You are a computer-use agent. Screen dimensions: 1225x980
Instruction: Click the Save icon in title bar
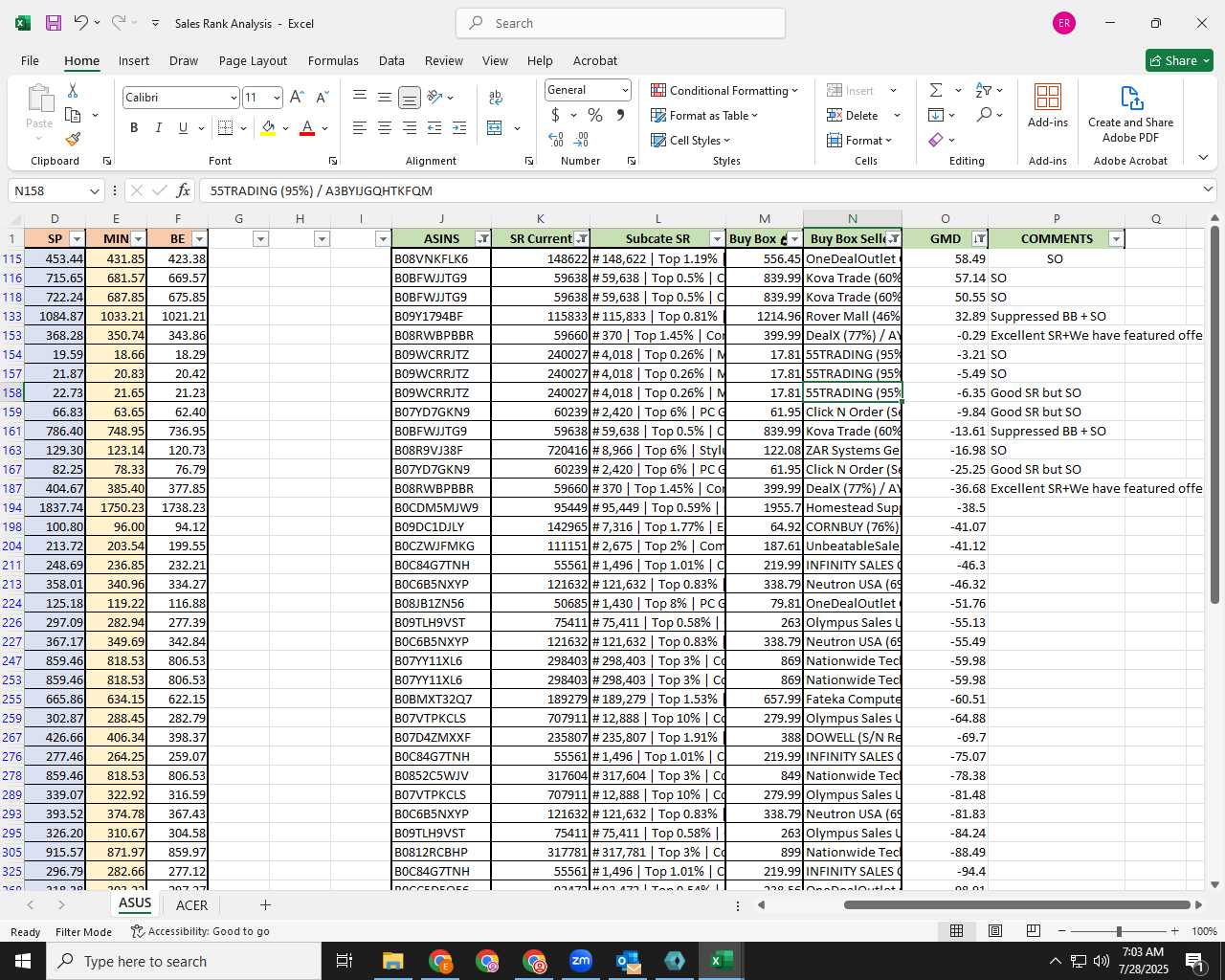54,23
